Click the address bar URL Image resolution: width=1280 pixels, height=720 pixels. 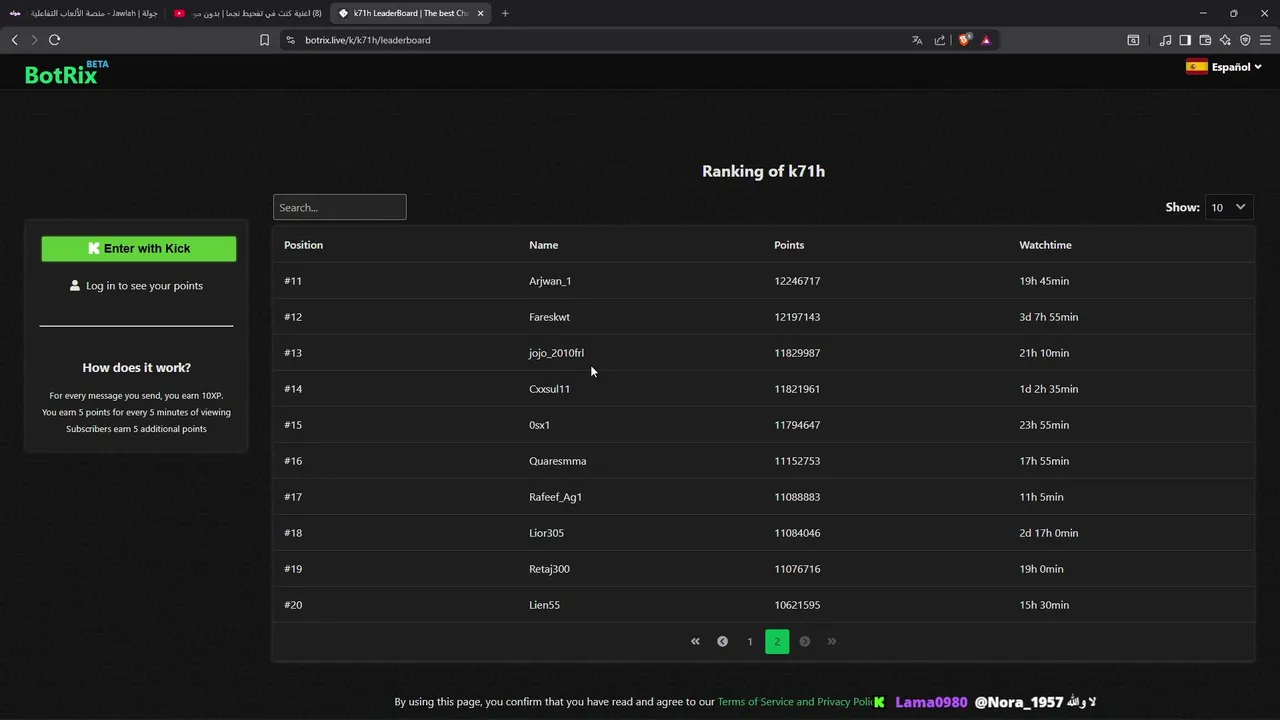tap(368, 40)
